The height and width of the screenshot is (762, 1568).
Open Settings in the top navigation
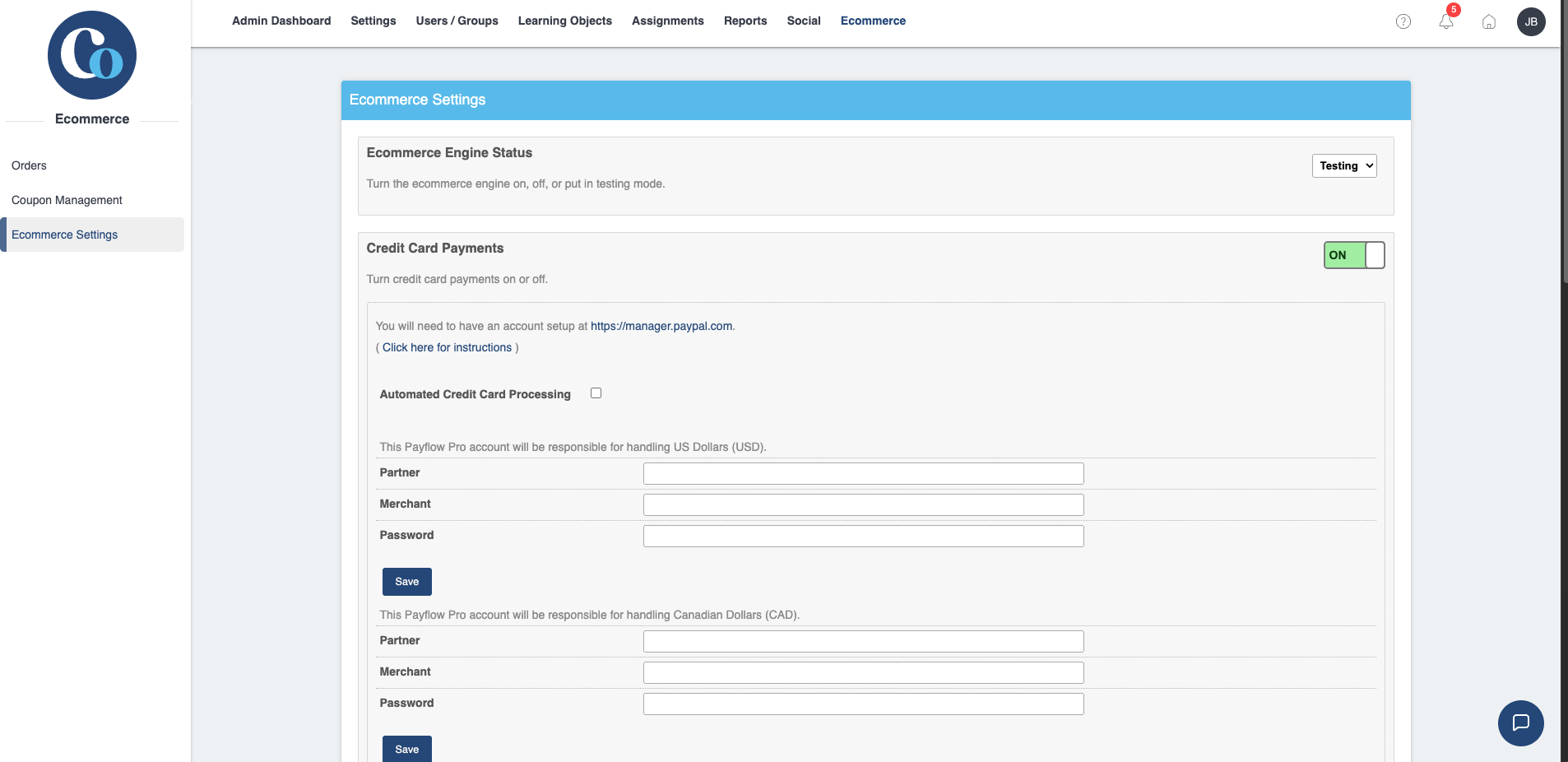[x=373, y=21]
